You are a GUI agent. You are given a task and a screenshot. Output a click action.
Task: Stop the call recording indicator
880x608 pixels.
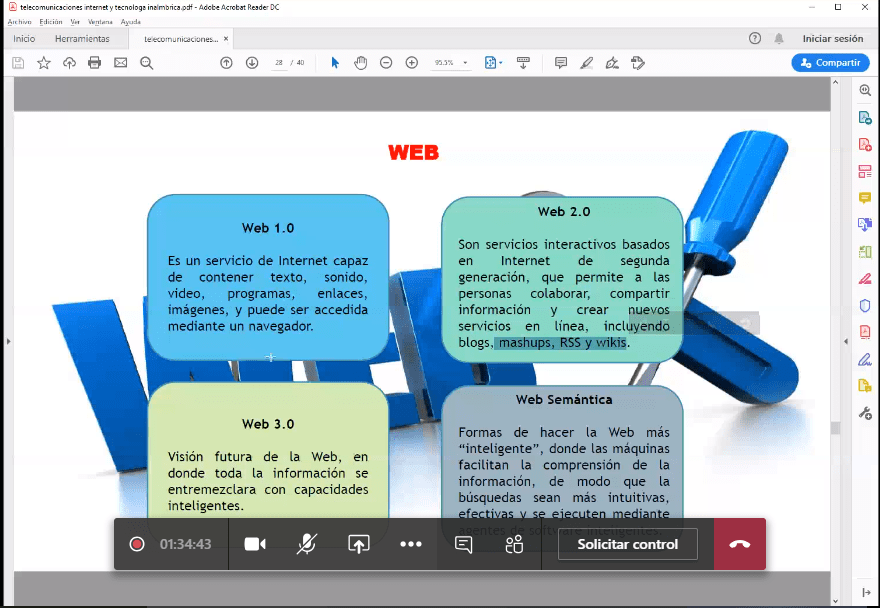click(137, 544)
